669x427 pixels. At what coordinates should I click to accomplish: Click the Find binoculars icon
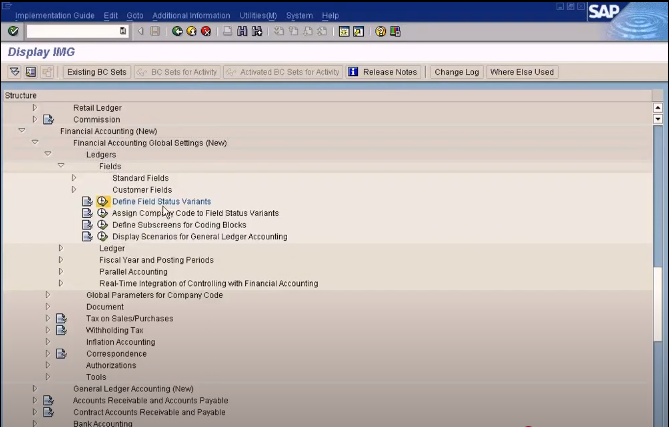click(242, 31)
